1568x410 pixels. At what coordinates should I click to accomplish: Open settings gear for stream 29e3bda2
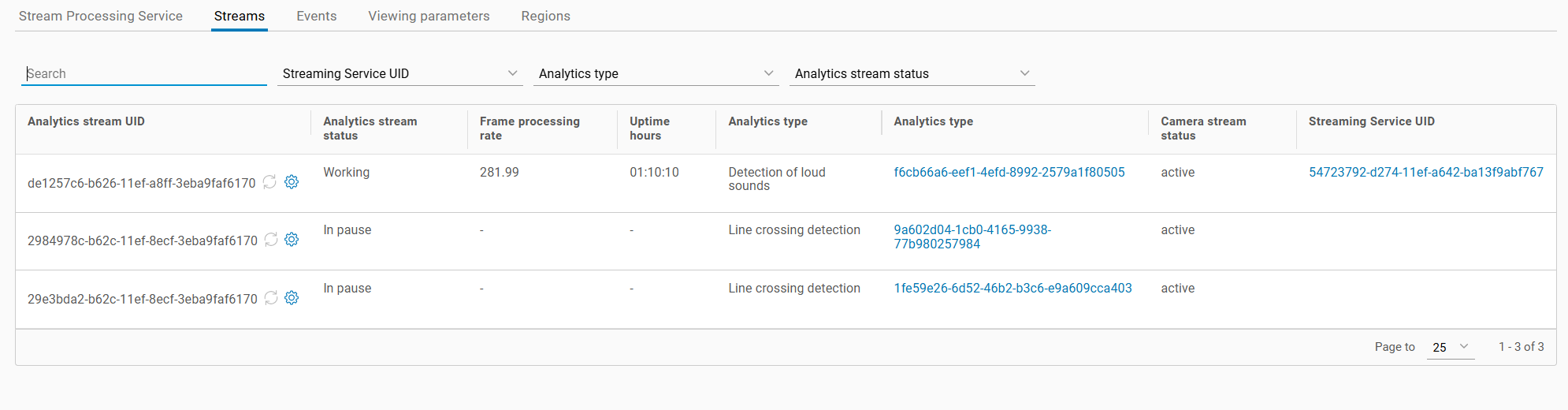tap(292, 298)
